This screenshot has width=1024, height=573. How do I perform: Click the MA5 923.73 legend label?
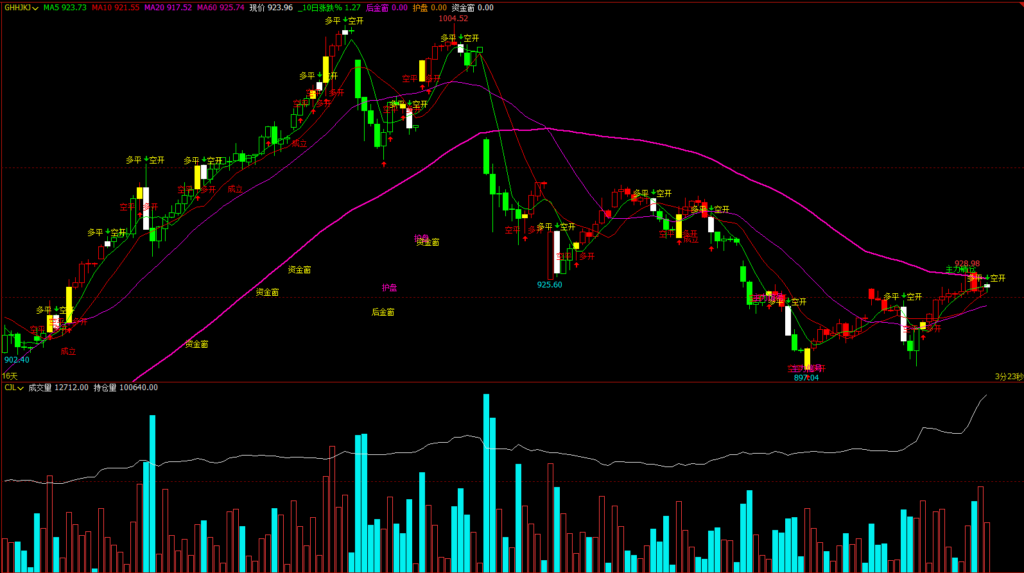[65, 7]
